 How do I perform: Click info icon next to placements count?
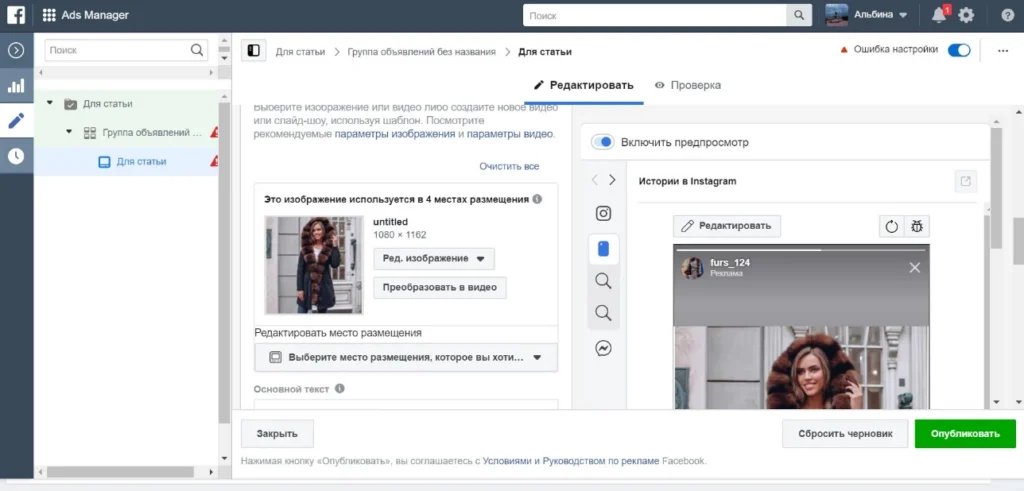537,199
